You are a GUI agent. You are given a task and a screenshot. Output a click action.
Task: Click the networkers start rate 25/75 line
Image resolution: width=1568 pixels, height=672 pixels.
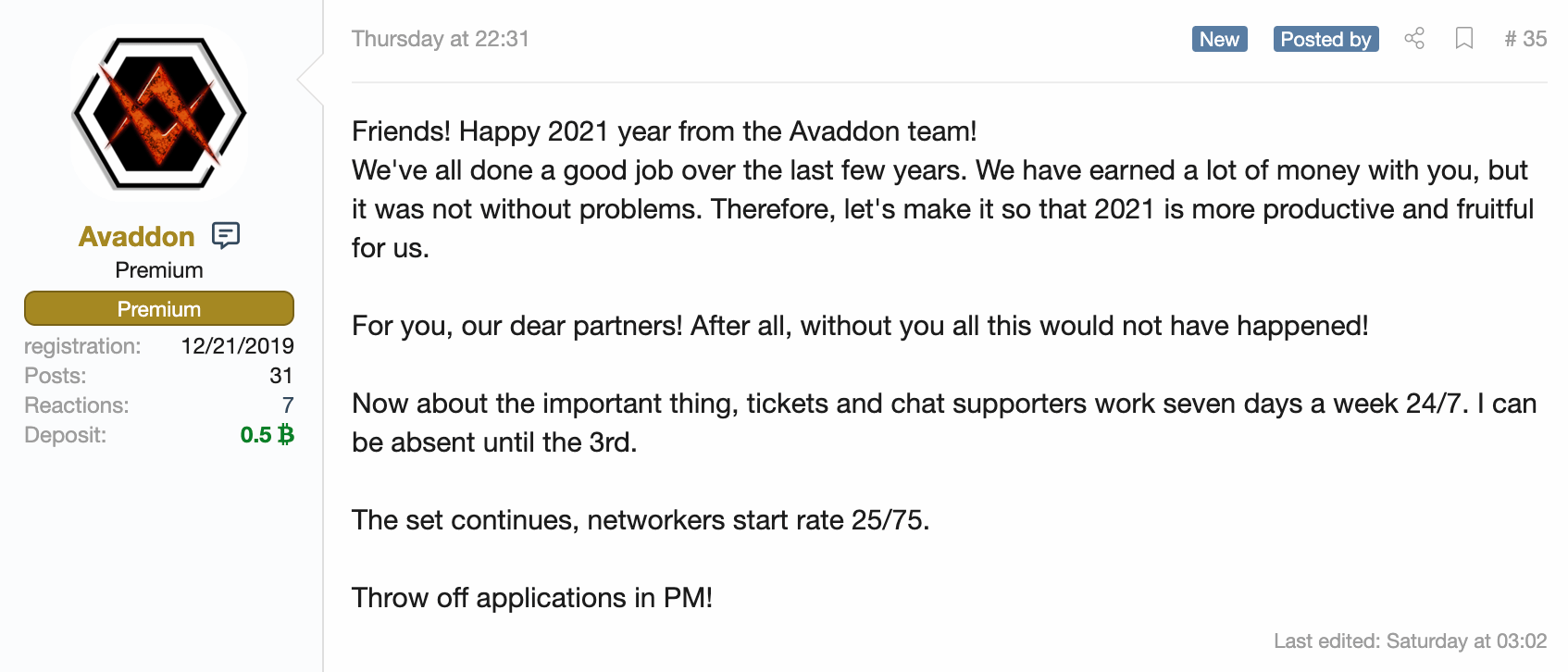pos(641,519)
